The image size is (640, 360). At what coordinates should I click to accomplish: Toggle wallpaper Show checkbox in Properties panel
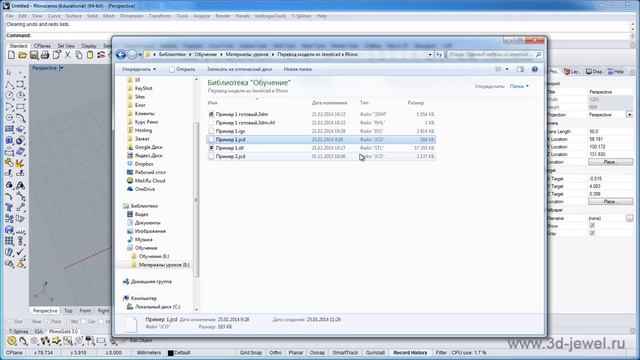(x=592, y=226)
